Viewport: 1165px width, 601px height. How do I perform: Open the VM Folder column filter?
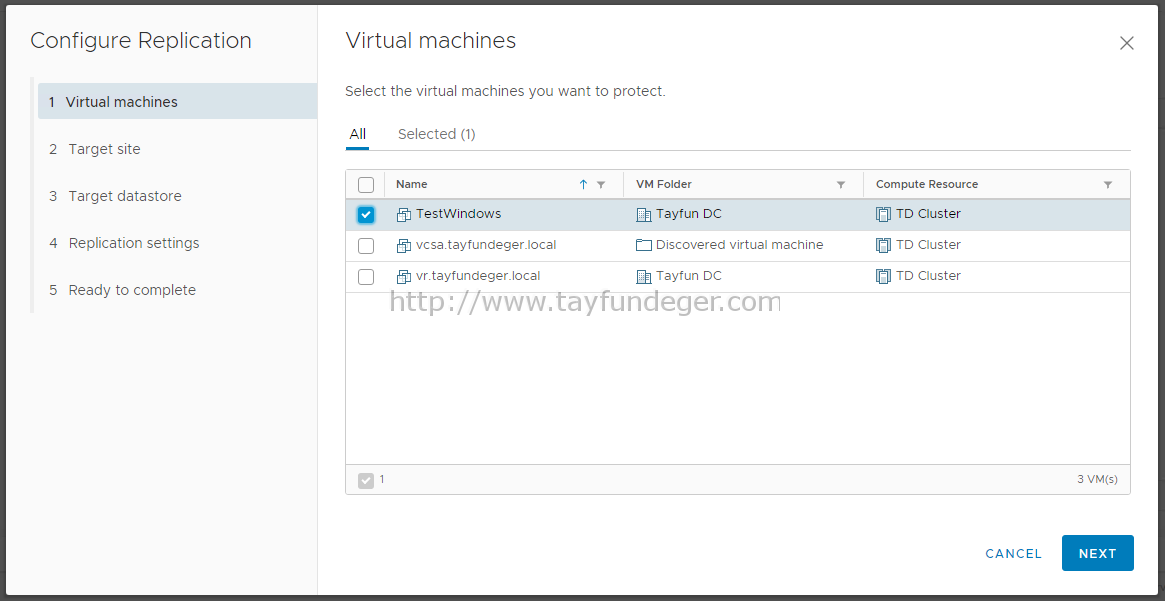841,185
